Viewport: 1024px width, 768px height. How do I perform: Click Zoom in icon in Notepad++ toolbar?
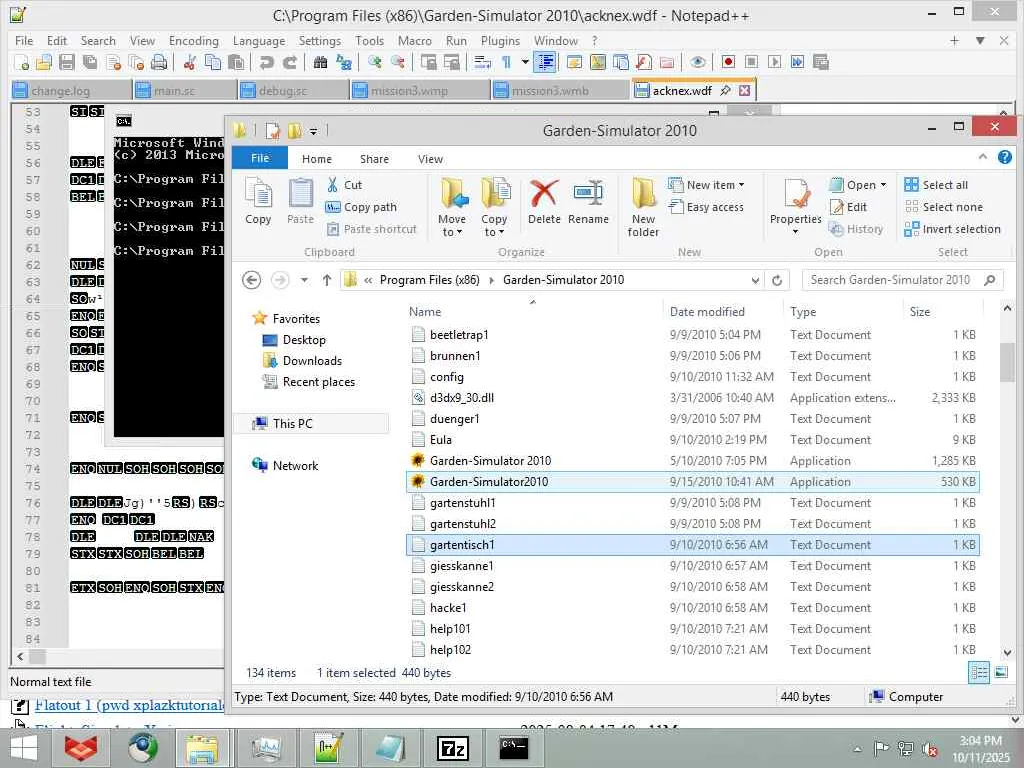(374, 62)
